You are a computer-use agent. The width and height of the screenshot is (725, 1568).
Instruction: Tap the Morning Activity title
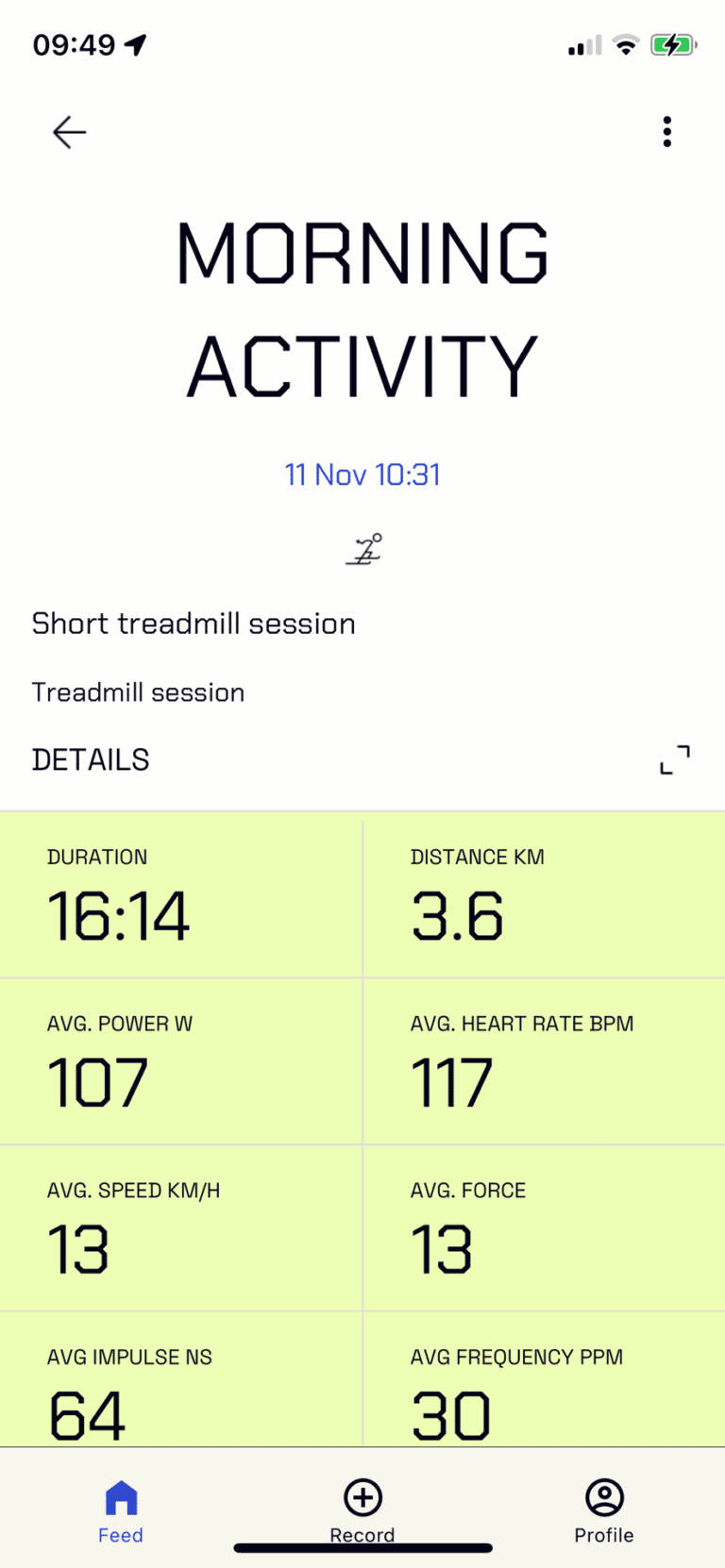pyautogui.click(x=362, y=309)
